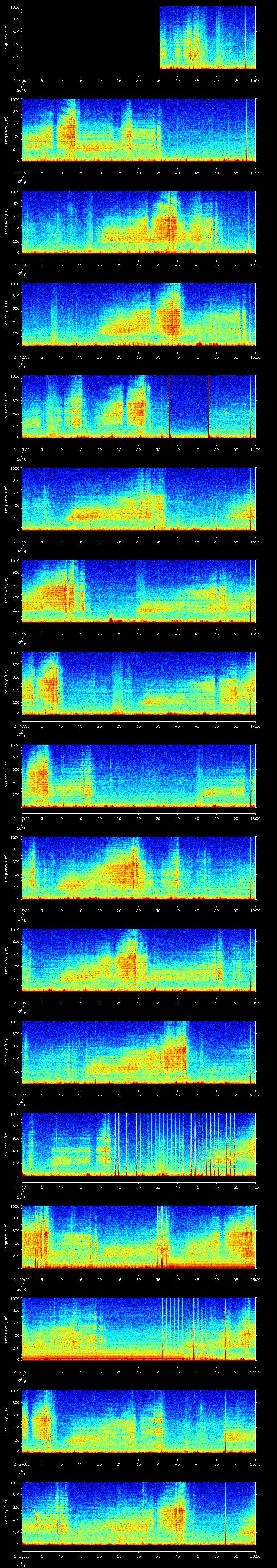Viewport: 277px width, 1568px height.
Task: Click the 21:16:00 start time label
Action: click(x=21, y=726)
